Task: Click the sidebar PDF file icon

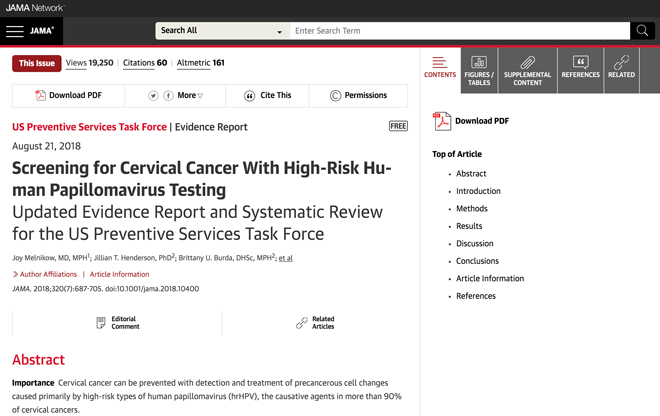Action: (x=442, y=121)
